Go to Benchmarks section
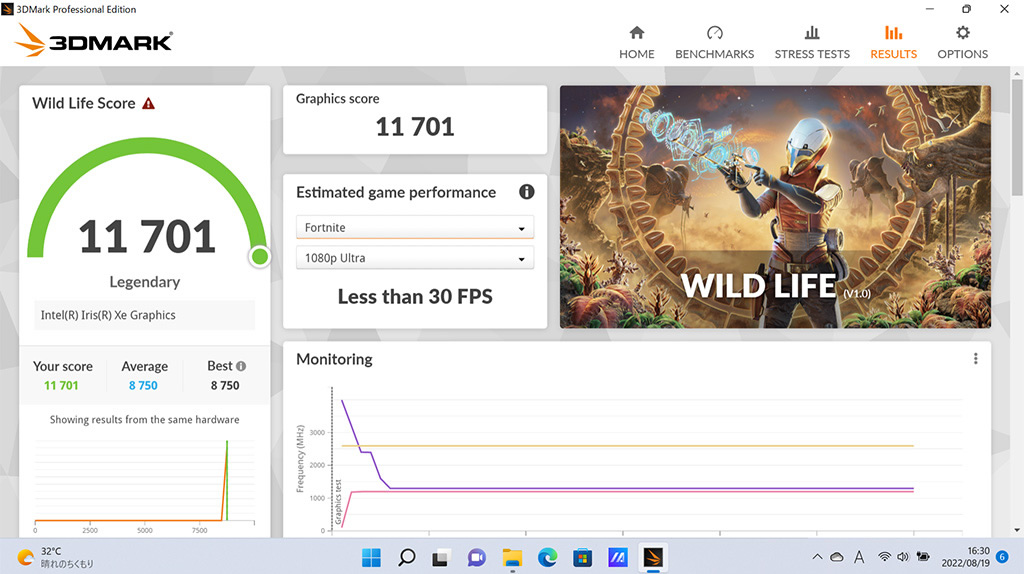The height and width of the screenshot is (574, 1024). [x=714, y=42]
